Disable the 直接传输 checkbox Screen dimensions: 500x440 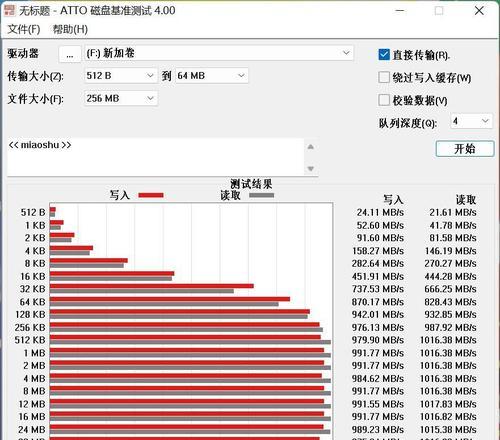coord(384,55)
